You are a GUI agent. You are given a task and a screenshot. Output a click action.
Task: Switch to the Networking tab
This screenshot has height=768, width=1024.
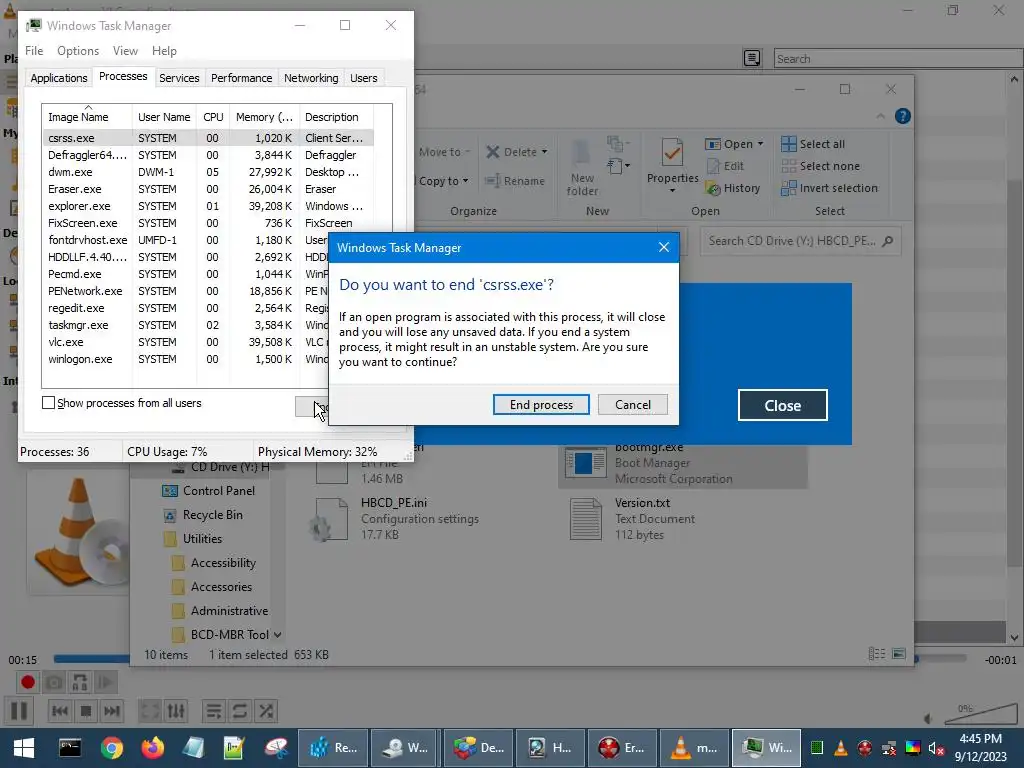click(x=311, y=78)
